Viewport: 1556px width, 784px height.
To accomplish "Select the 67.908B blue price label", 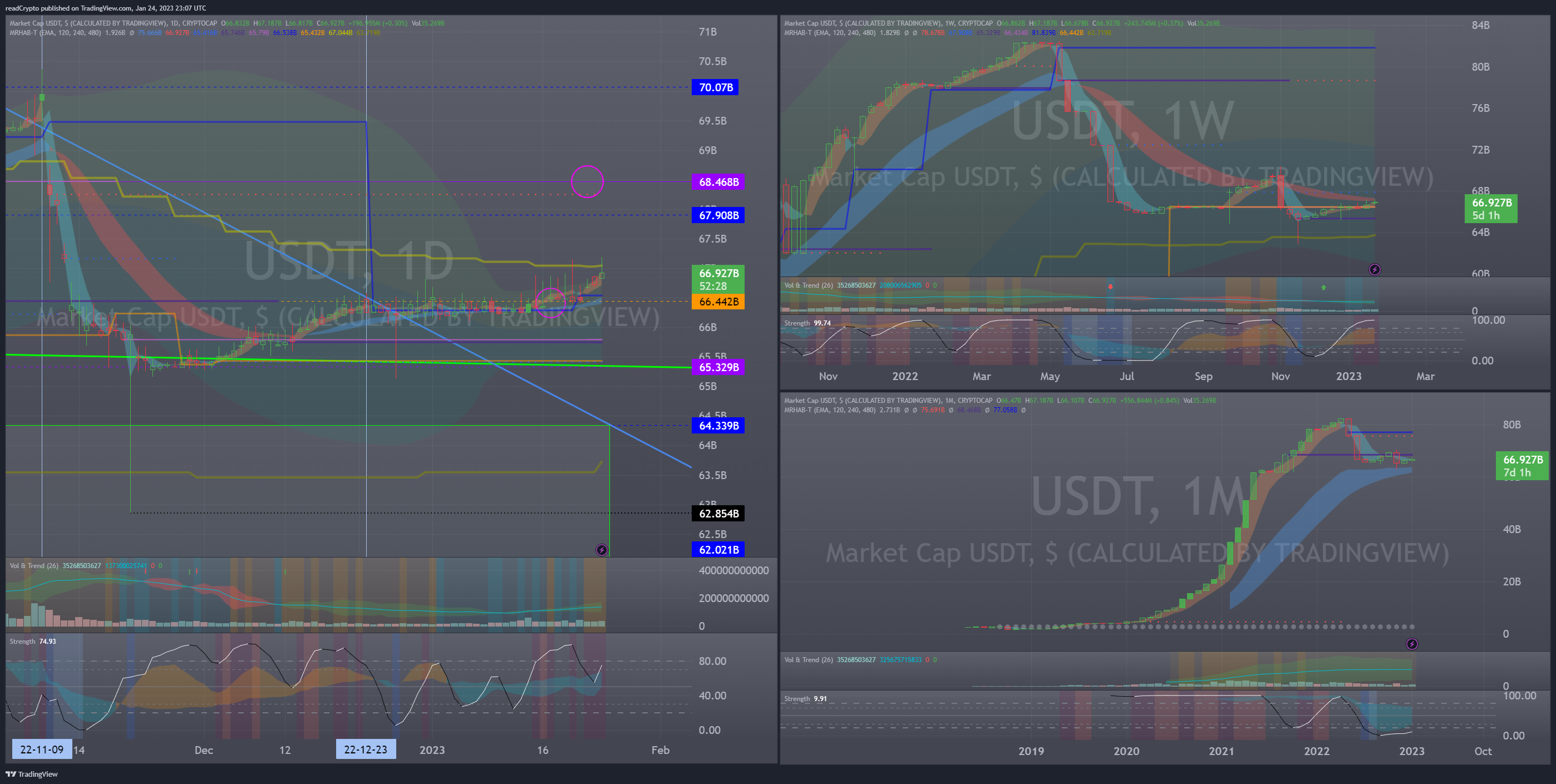I will click(718, 215).
